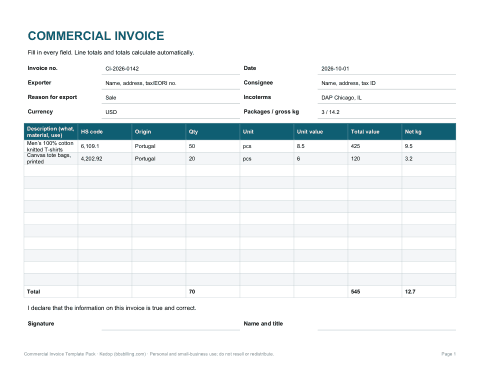Viewport: 480px width, 371px height.
Task: Click the 'pcs' unit in the T-shirts row
Action: pos(267,146)
